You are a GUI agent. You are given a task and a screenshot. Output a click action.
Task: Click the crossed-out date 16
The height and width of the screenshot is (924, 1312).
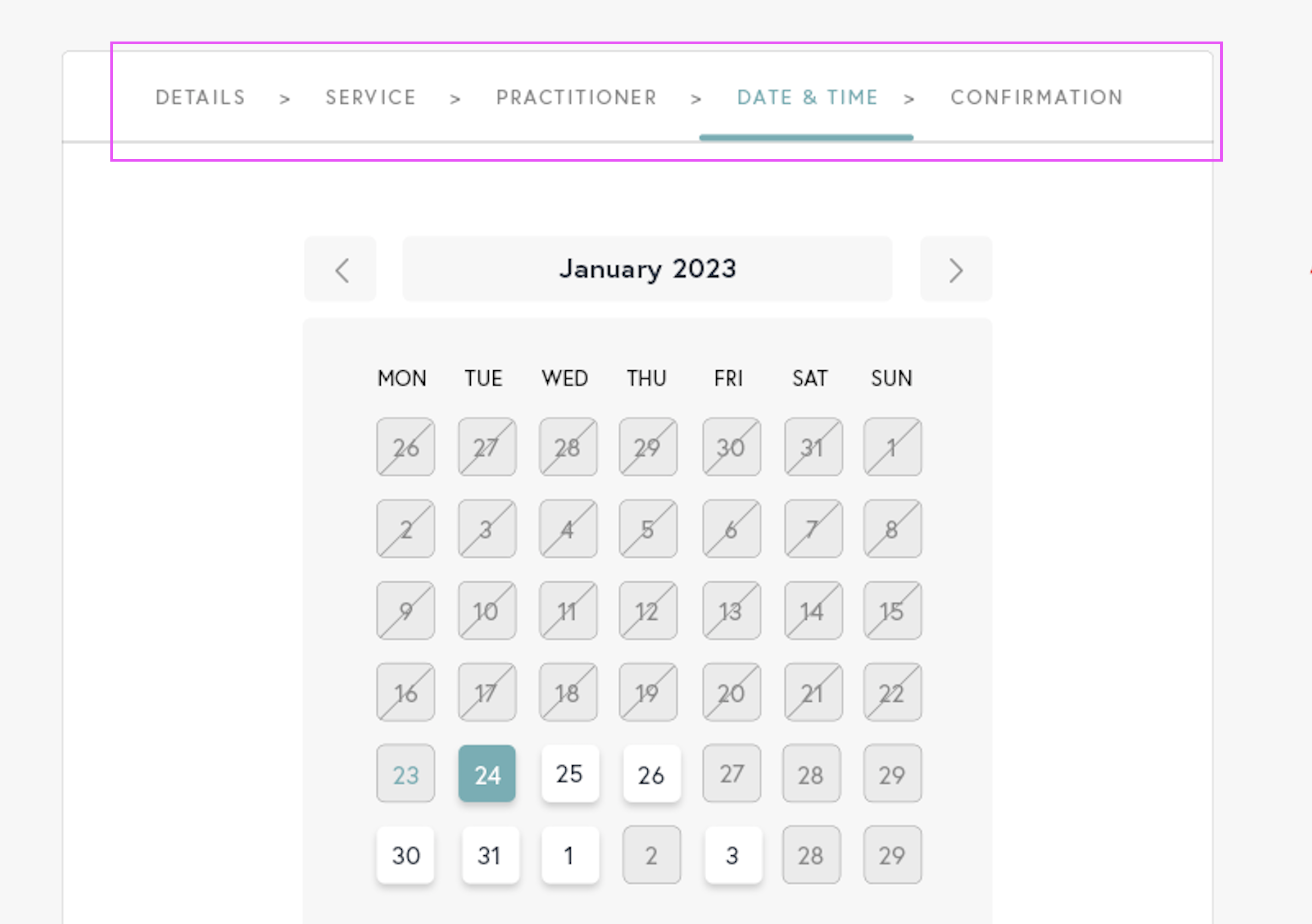(x=406, y=692)
